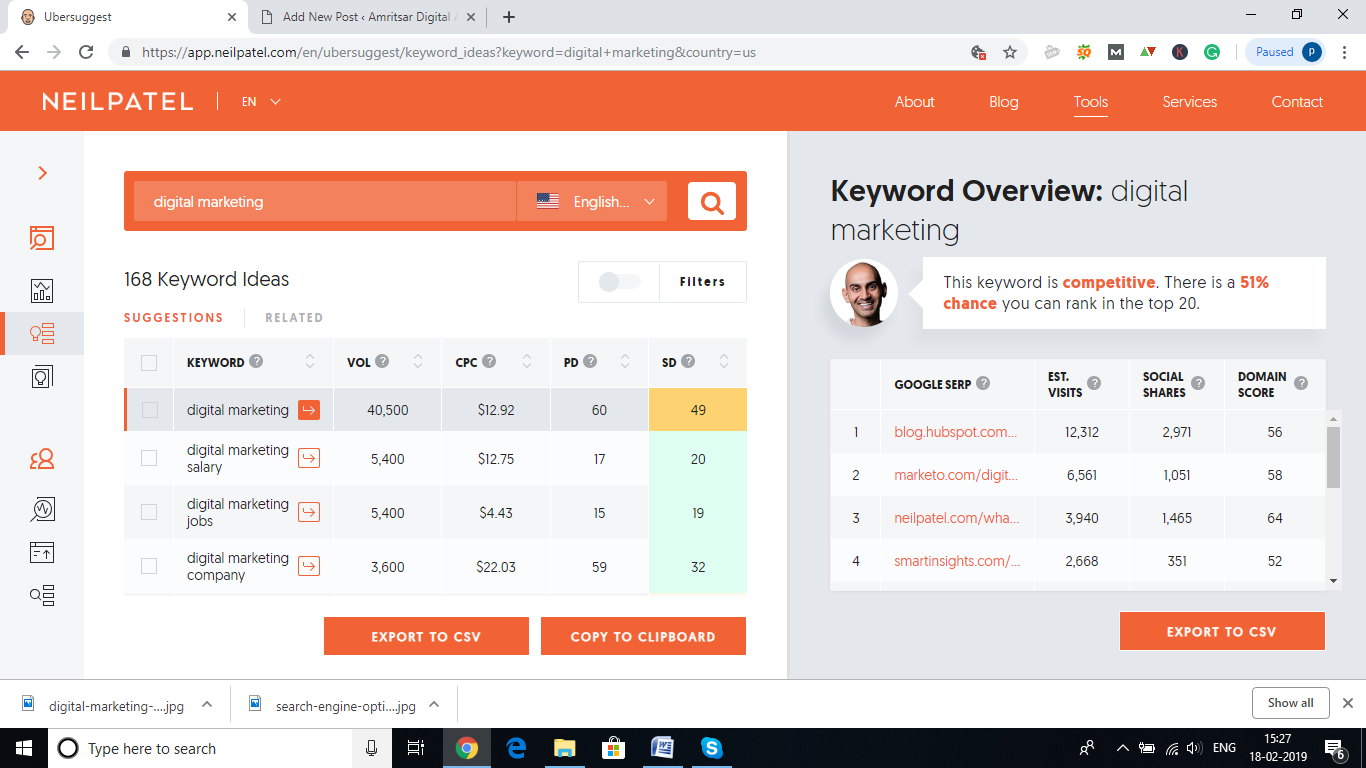The image size is (1366, 768).
Task: Open marketo.com SERP result link
Action: coord(956,475)
